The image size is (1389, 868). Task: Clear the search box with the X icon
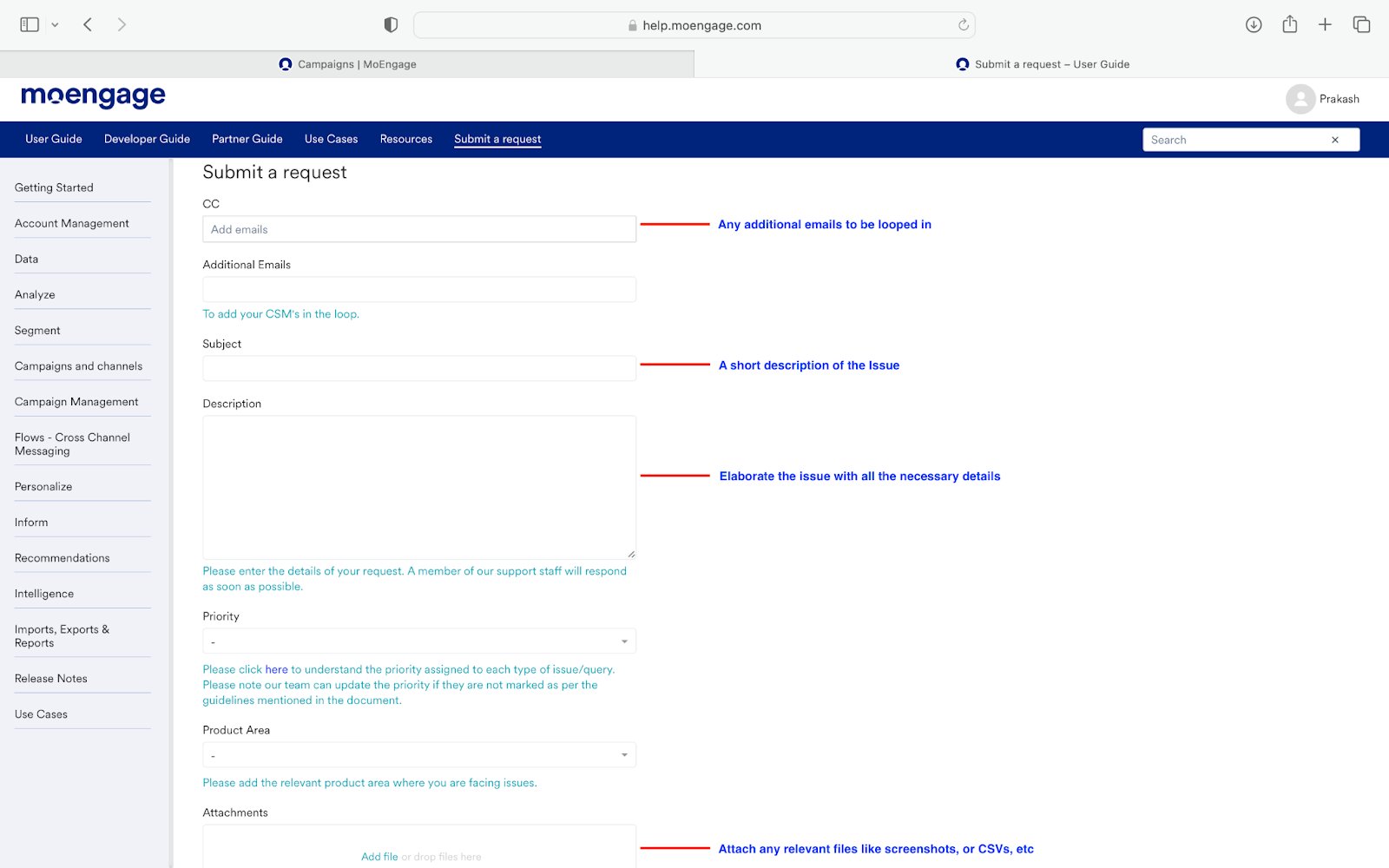1335,140
